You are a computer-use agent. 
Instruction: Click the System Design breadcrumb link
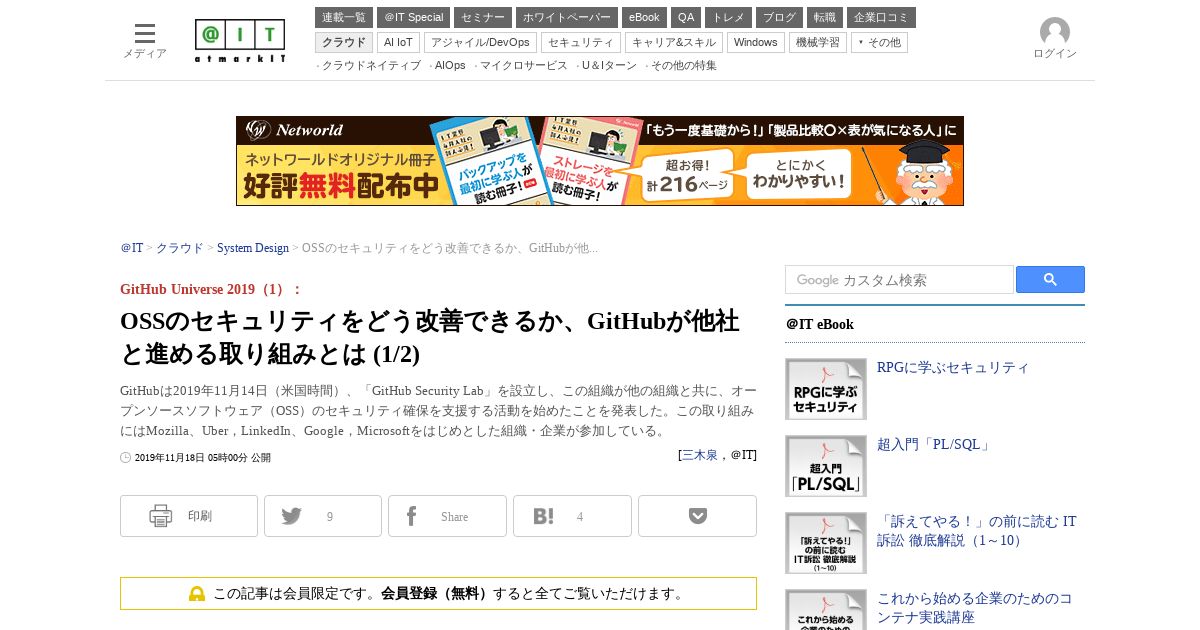(253, 248)
